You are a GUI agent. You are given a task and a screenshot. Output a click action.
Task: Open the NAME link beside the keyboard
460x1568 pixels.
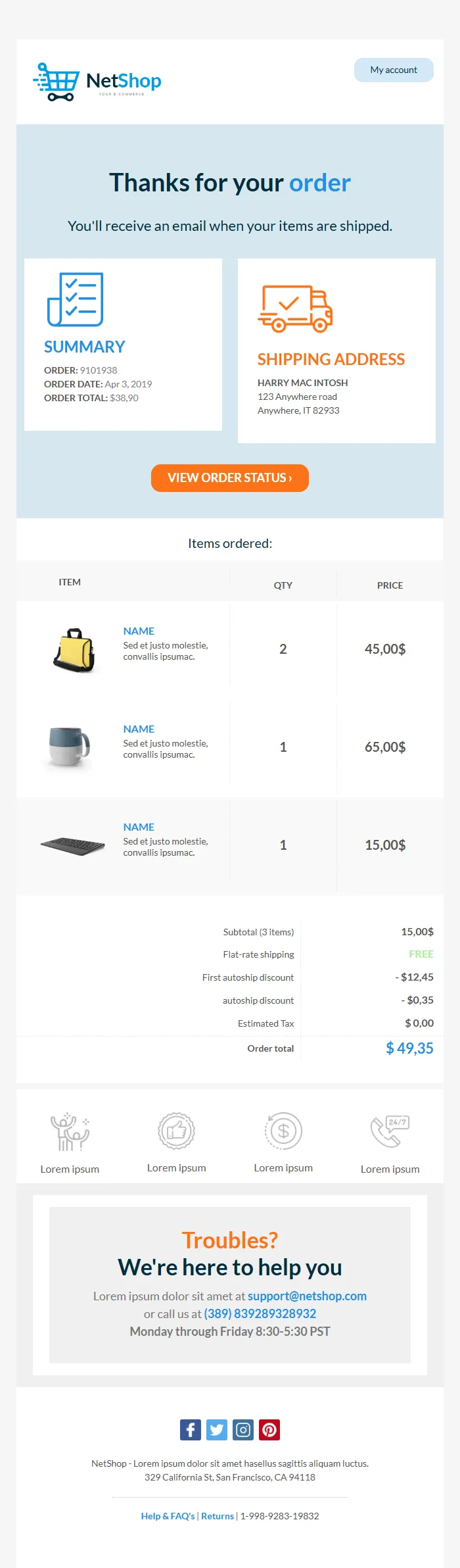pyautogui.click(x=139, y=827)
